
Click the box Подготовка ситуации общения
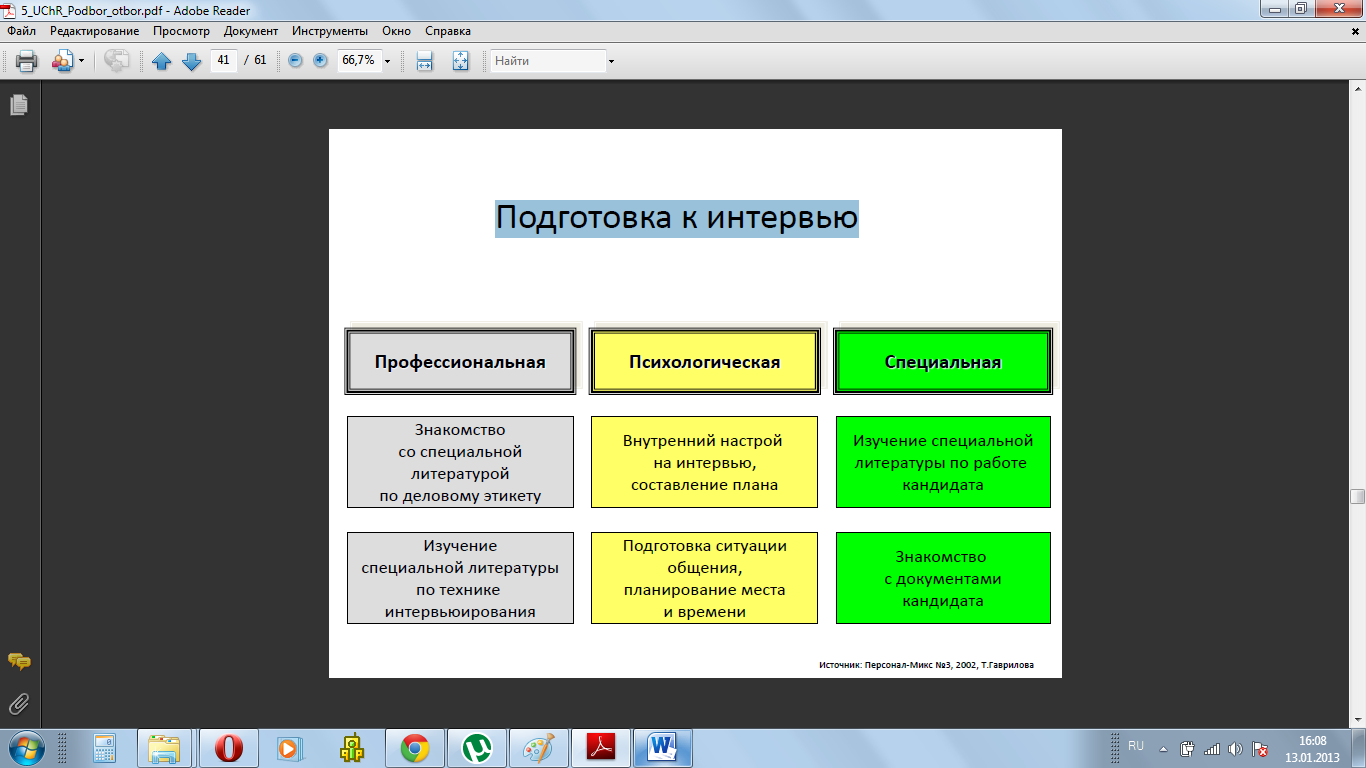click(704, 578)
